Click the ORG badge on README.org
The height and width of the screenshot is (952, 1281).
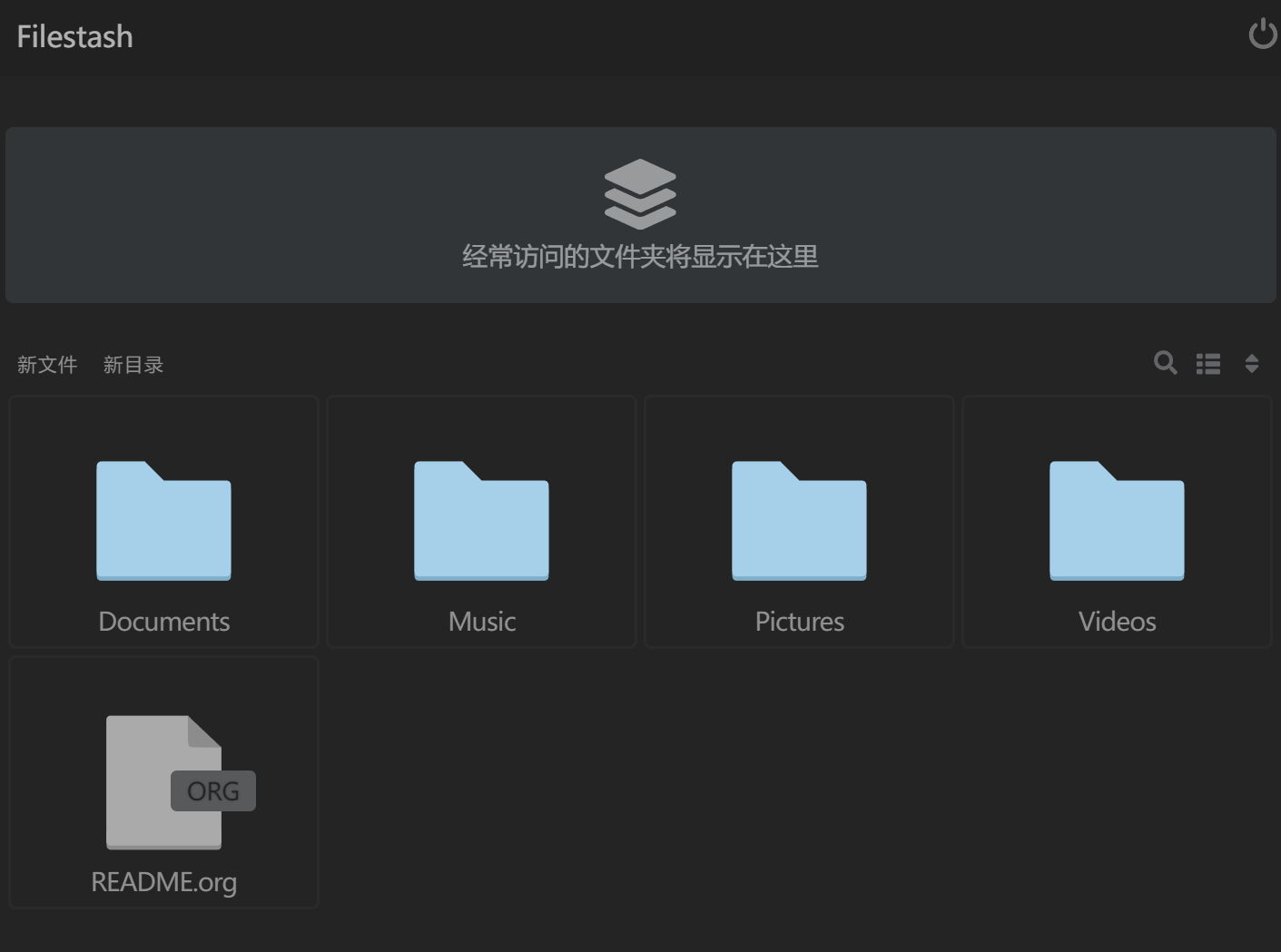(212, 790)
